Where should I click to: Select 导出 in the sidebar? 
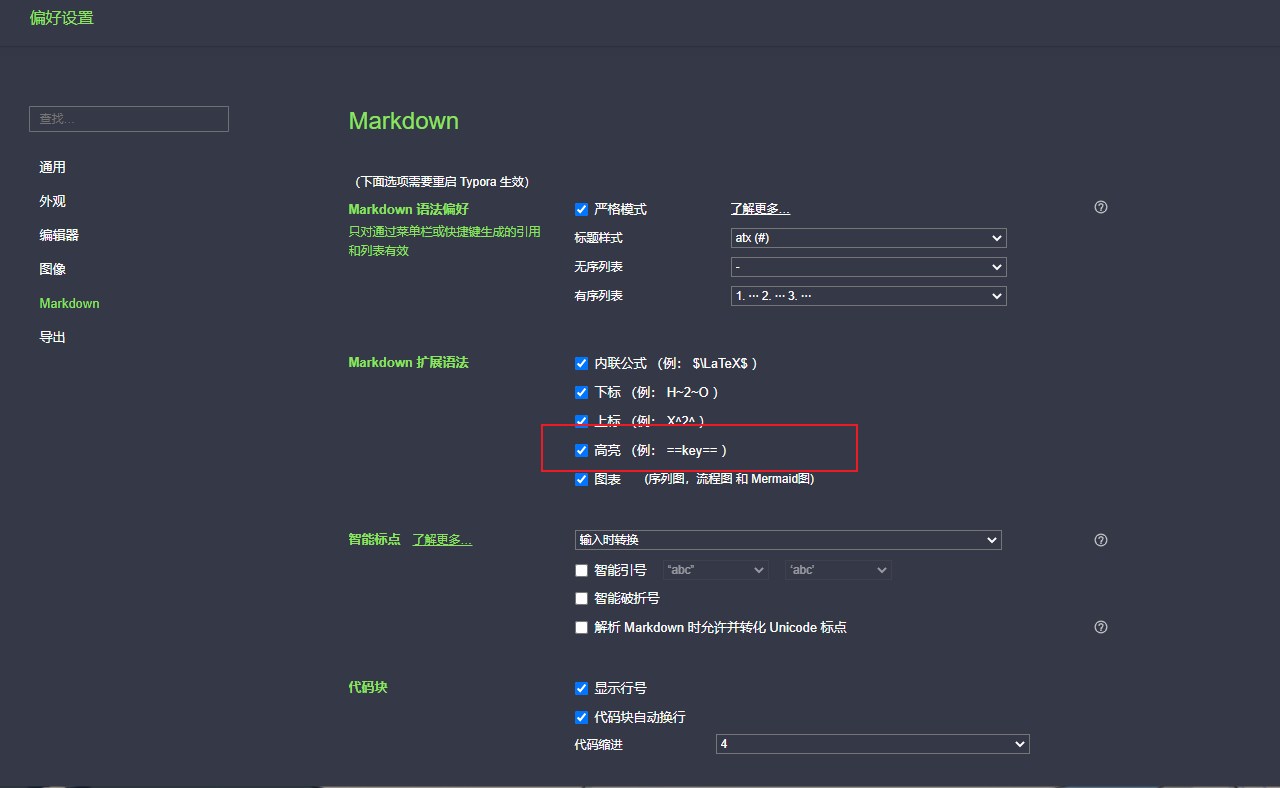pyautogui.click(x=52, y=337)
